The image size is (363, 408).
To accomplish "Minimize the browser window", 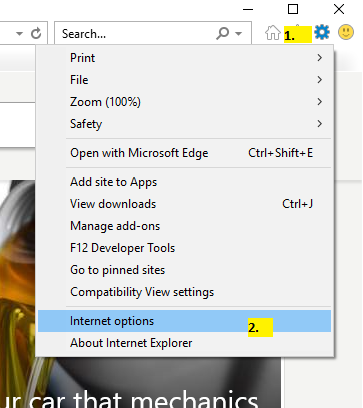I will coord(248,10).
